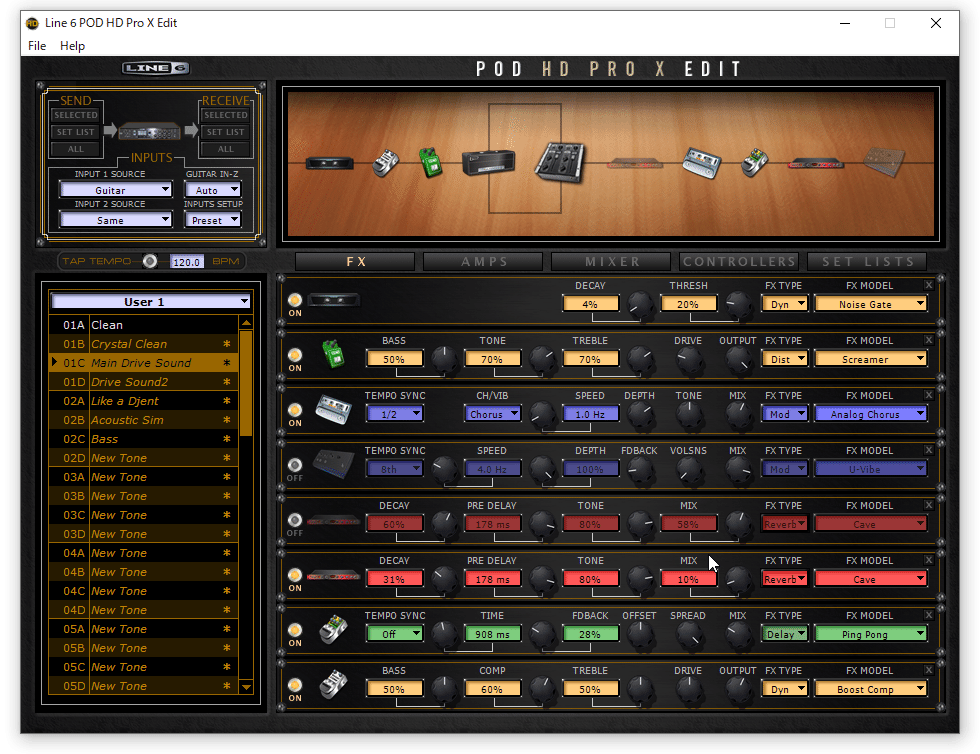Click the Boost Comp Output knob
980x754 pixels.
tap(738, 690)
